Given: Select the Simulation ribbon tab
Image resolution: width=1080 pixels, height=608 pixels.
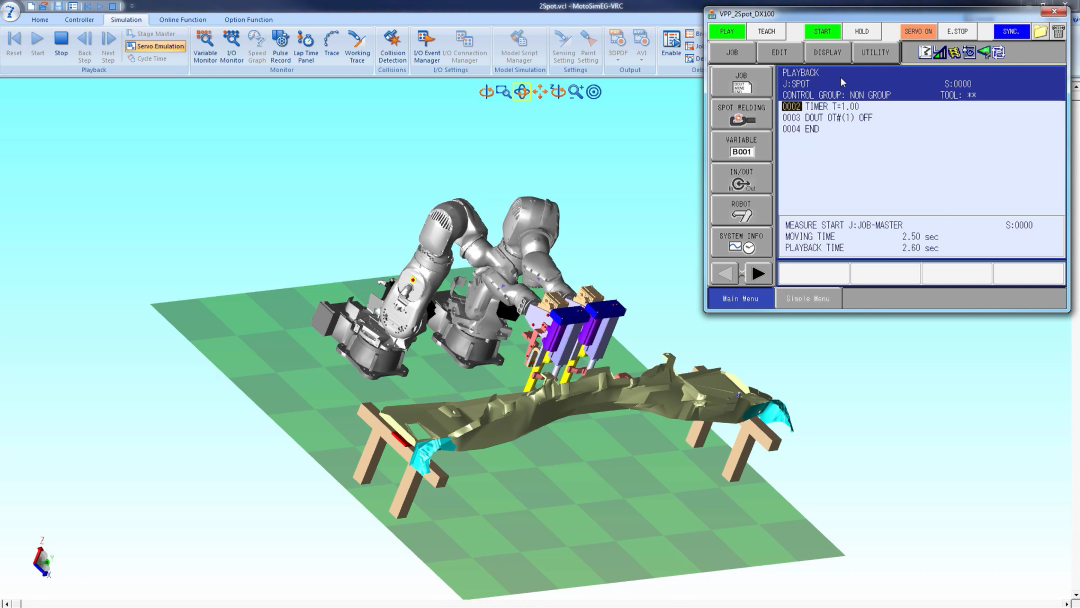Looking at the screenshot, I should click(126, 19).
